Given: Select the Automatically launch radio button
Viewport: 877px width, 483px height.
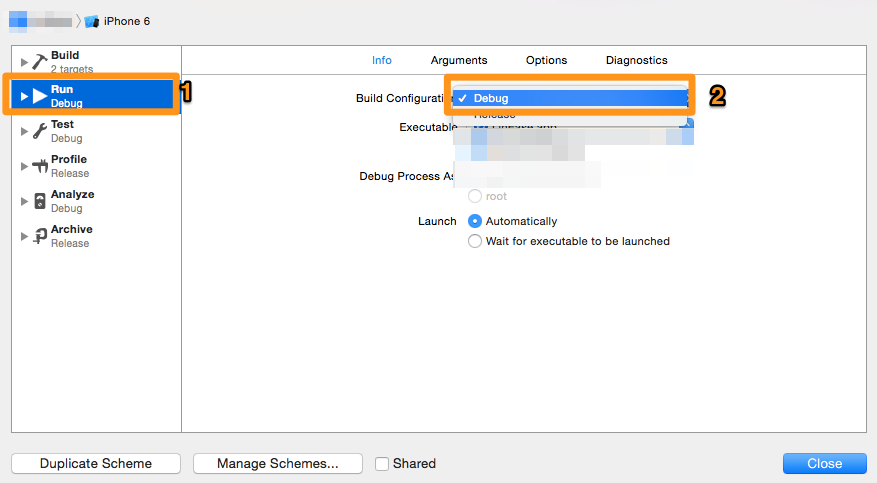Looking at the screenshot, I should 474,221.
